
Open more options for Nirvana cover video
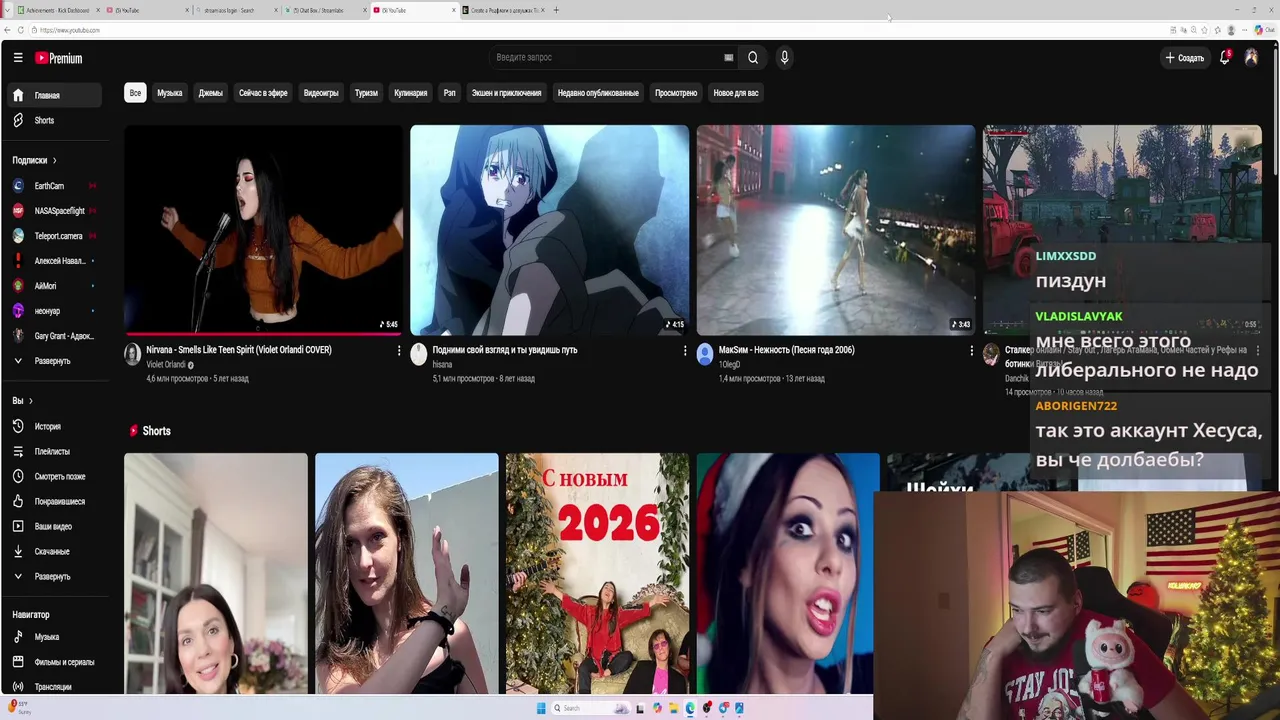(x=399, y=351)
